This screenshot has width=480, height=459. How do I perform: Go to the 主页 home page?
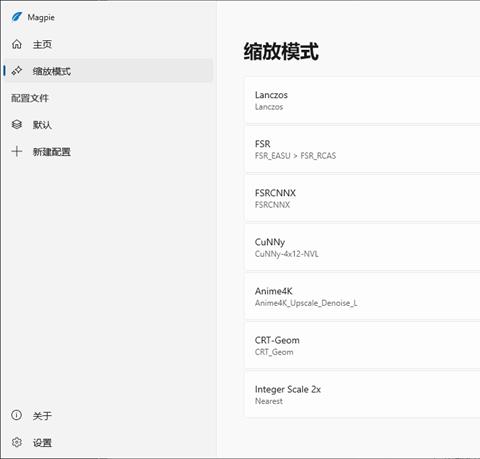108,44
